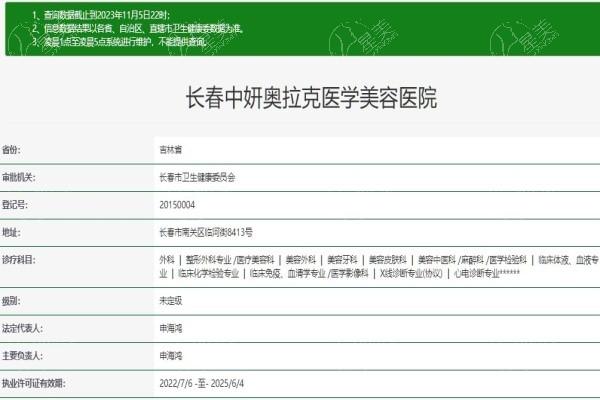600x400 pixels.
Task: Click the validity period 2022/7/6 -至- 2025/6/4
Action: tap(201, 383)
